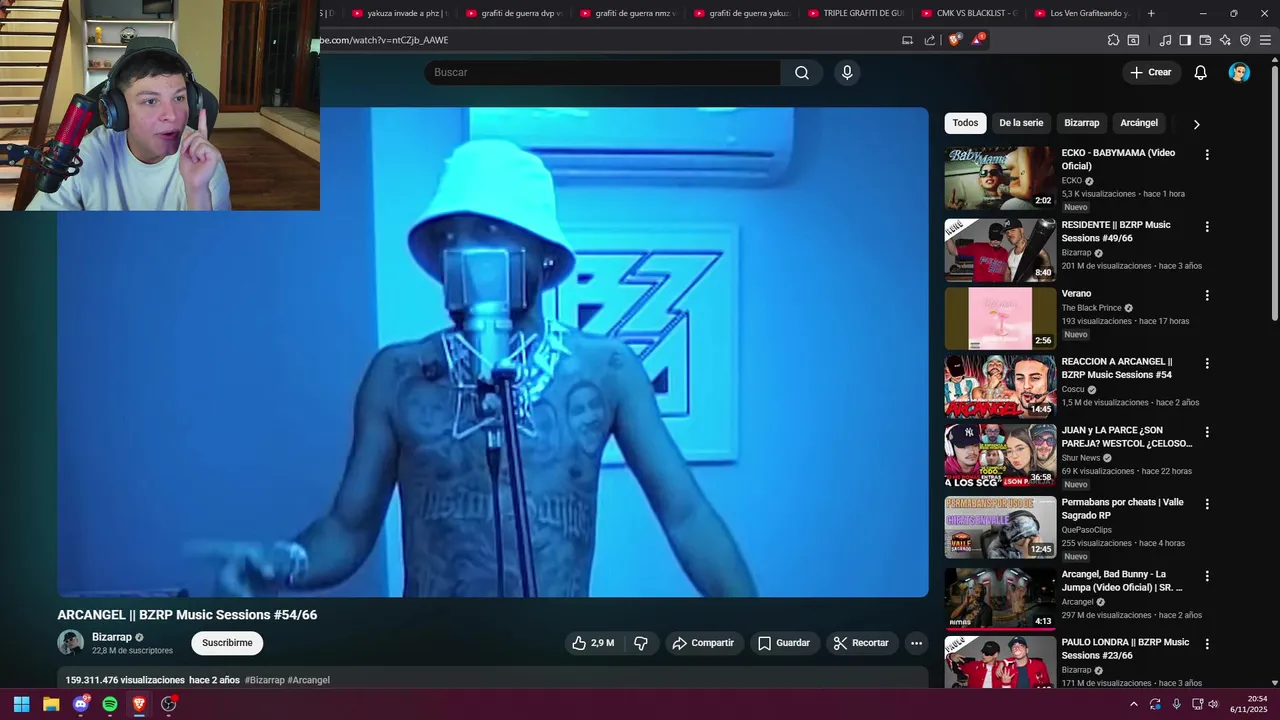The width and height of the screenshot is (1280, 720).
Task: Switch to yakuza invade a phz tab
Action: tap(398, 13)
